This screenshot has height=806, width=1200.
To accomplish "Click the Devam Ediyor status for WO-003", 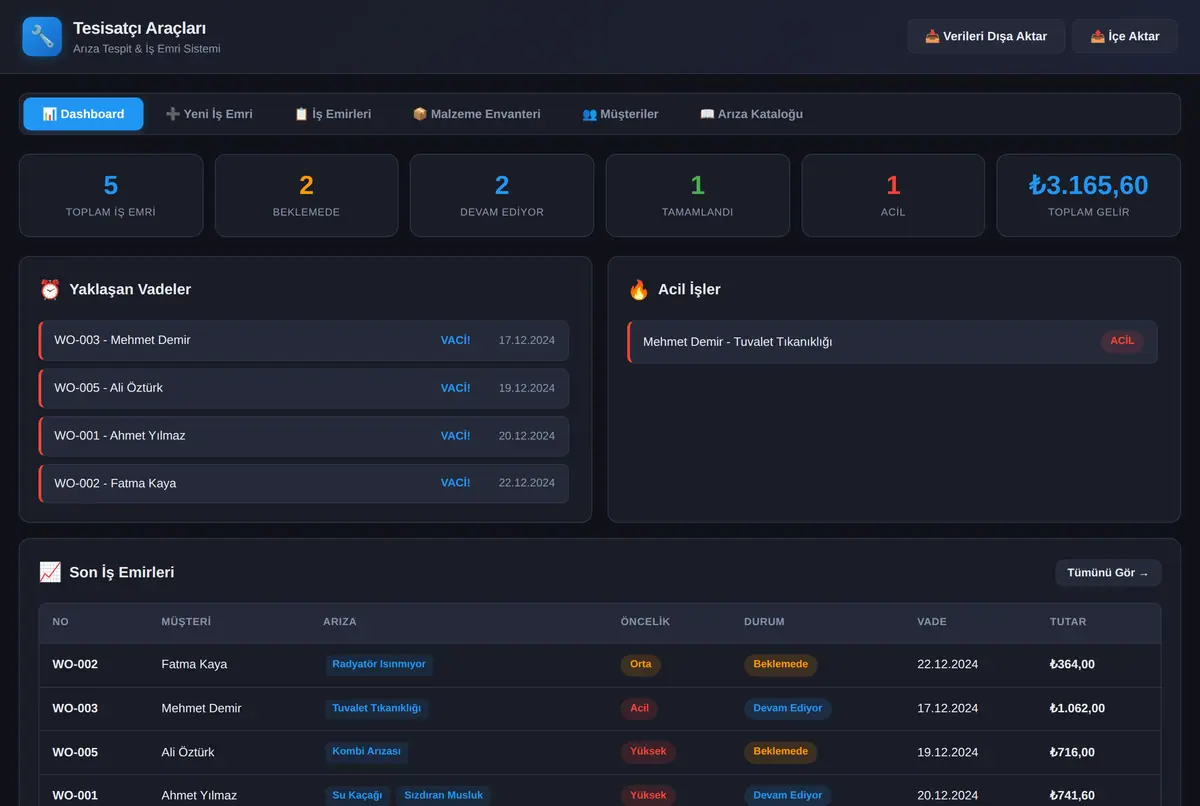I will [788, 708].
